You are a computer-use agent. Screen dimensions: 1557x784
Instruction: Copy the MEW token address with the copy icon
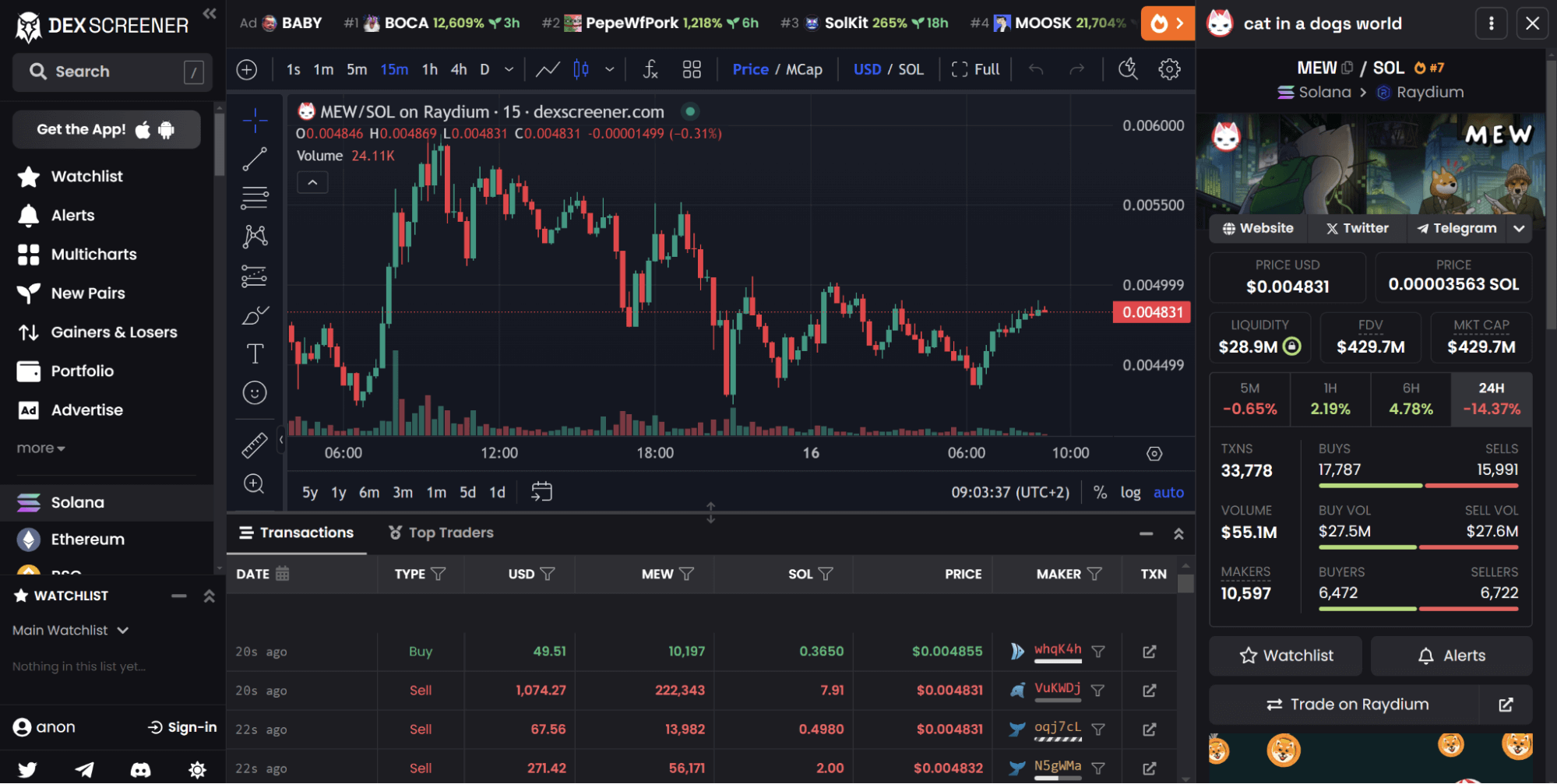(x=1347, y=68)
